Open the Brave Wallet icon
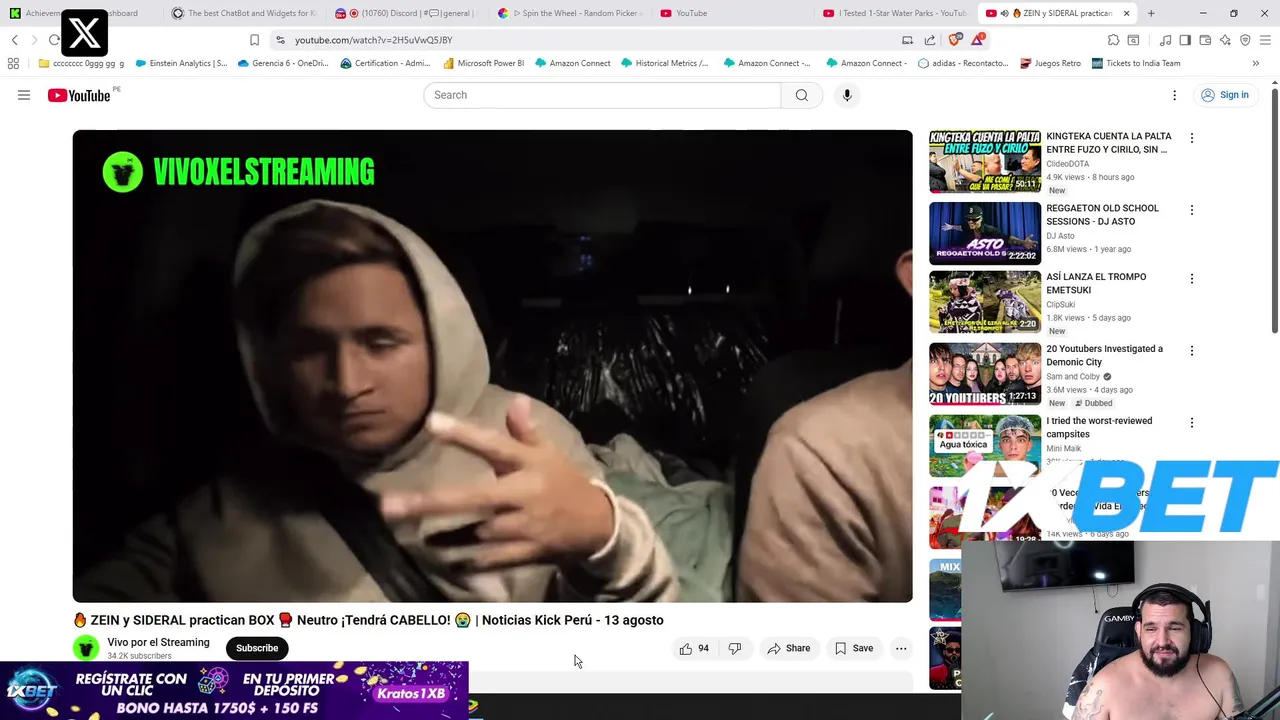Screen dimensions: 1280x720 pyautogui.click(x=1205, y=40)
